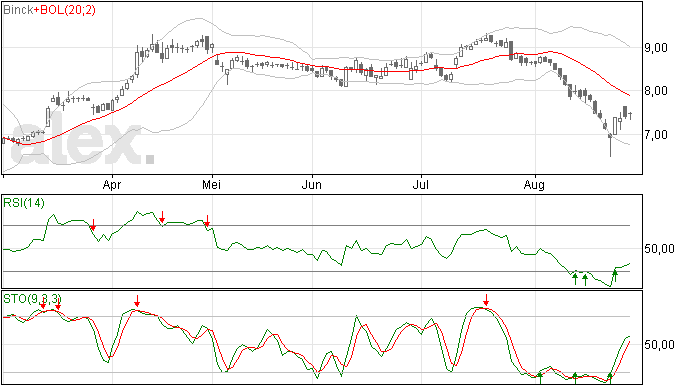The width and height of the screenshot is (690, 387).
Task: Click the STO(9,3,3) panel label
Action: tap(32, 299)
